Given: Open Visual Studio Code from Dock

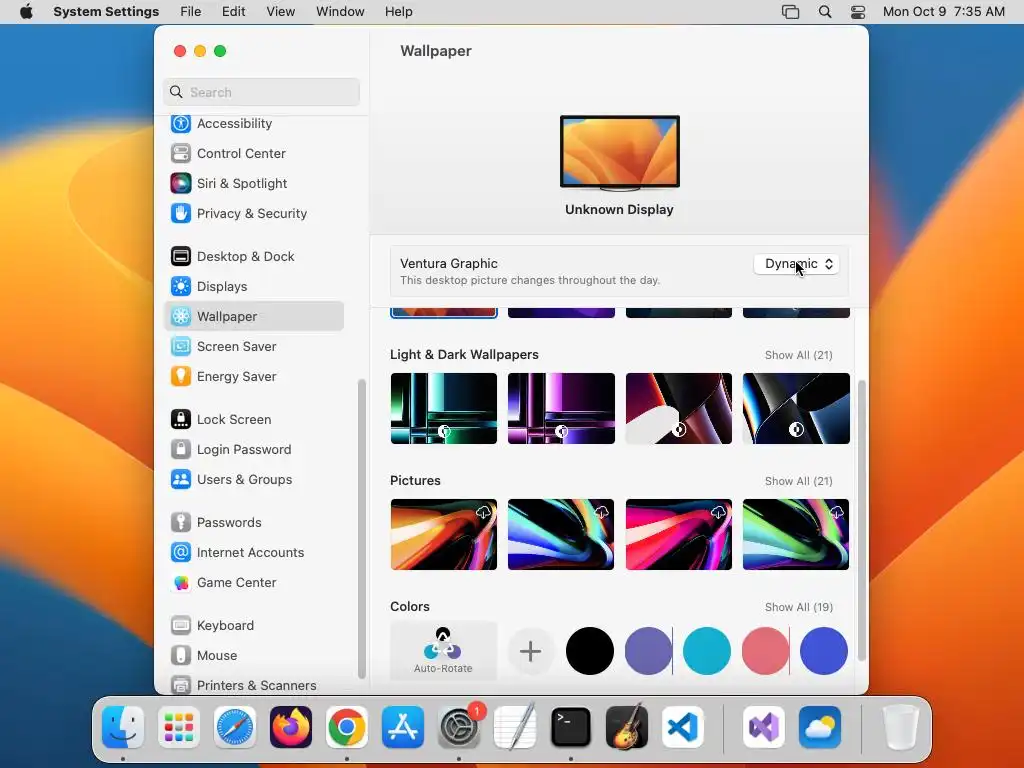Looking at the screenshot, I should click(683, 727).
